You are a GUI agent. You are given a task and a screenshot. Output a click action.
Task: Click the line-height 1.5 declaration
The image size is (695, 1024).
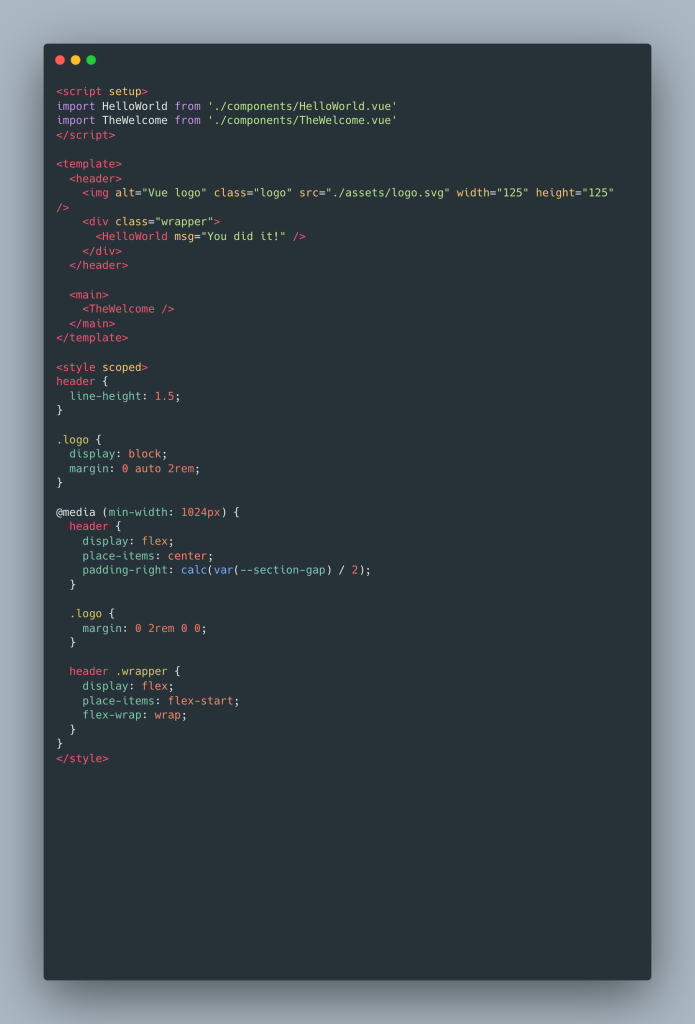pos(125,396)
